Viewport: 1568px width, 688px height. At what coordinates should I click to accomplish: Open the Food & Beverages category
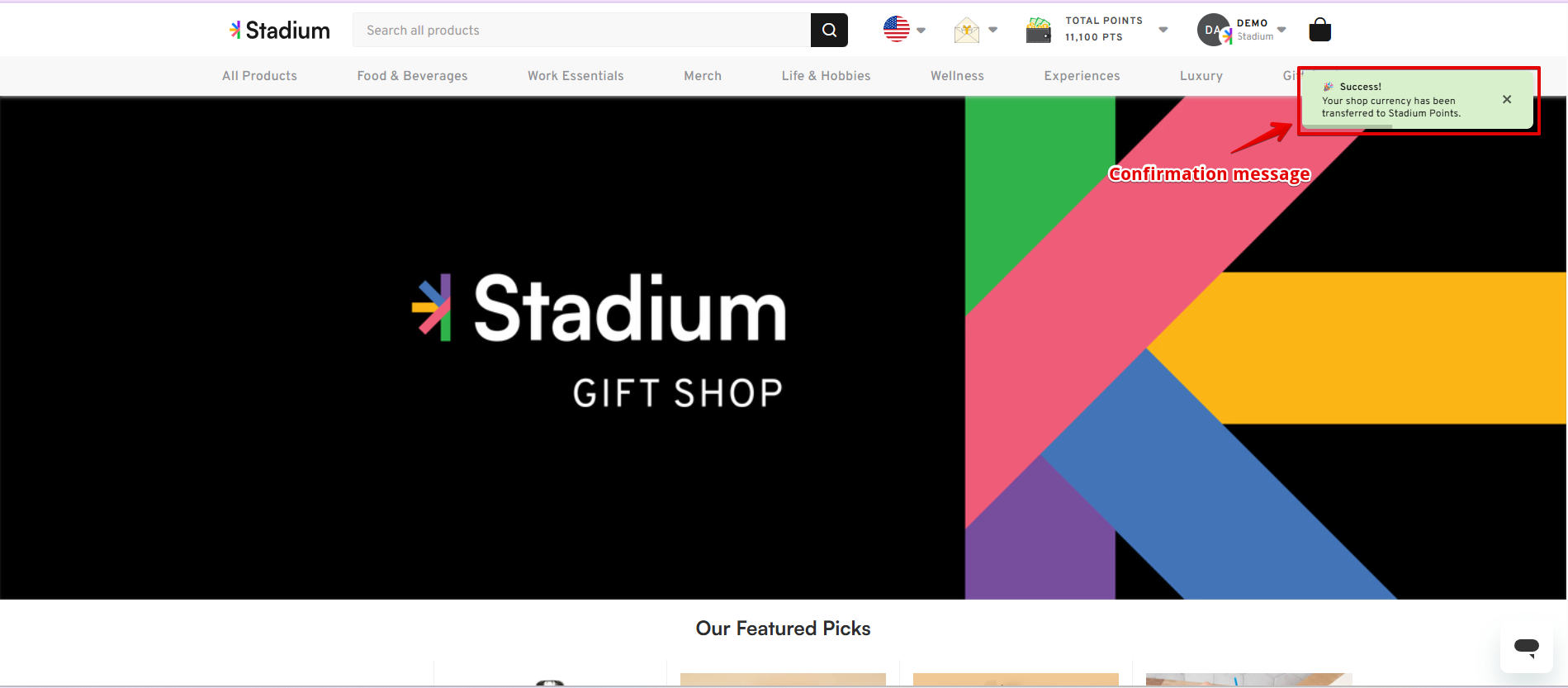[x=412, y=76]
